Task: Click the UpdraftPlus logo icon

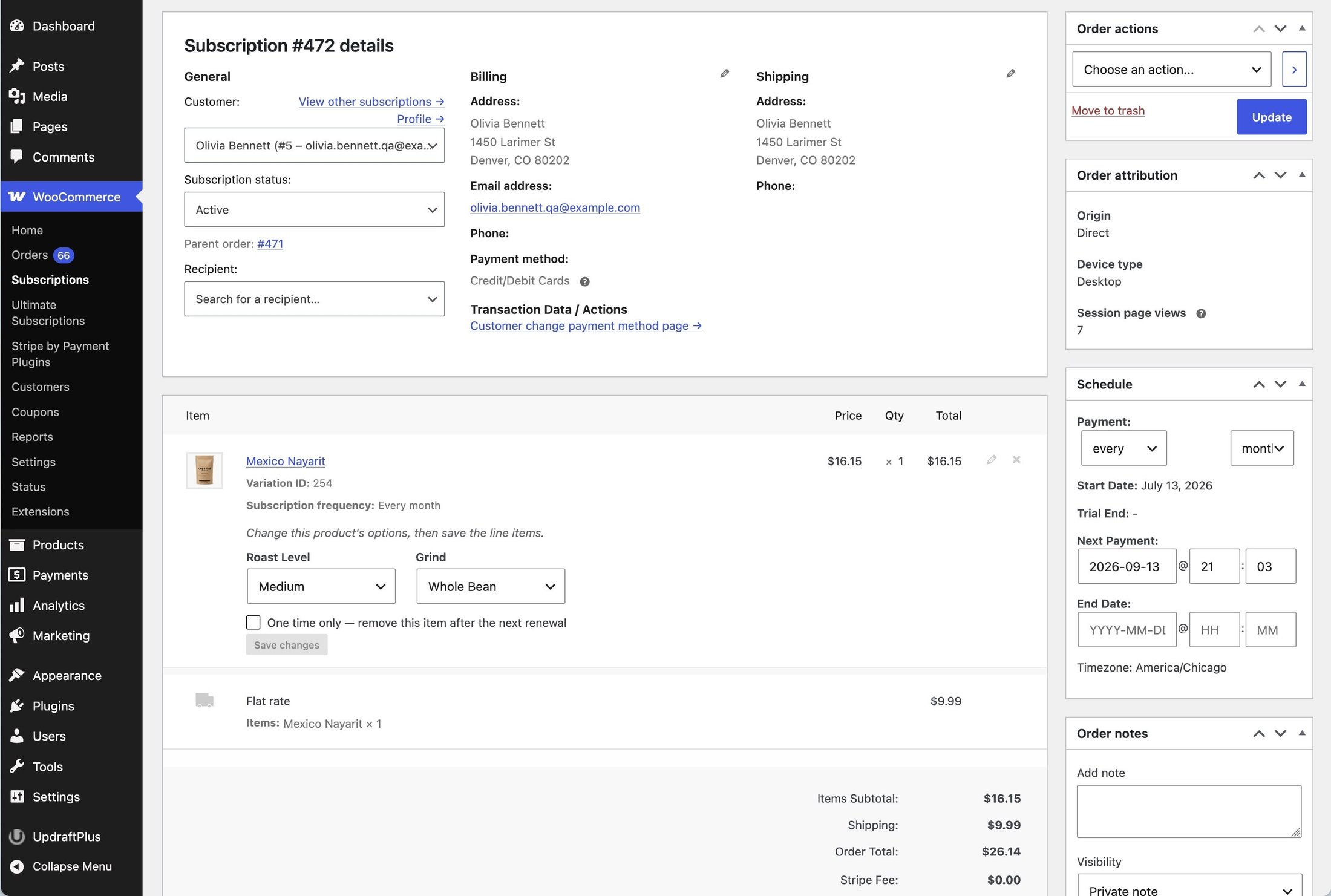Action: coord(17,837)
